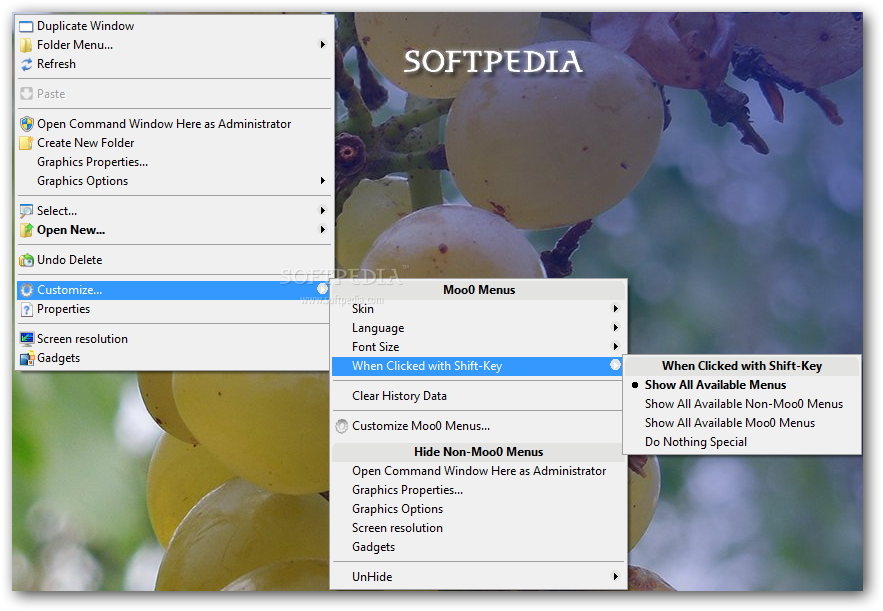This screenshot has height=611, width=883.
Task: Click the Open New... folder icon
Action: tap(26, 230)
